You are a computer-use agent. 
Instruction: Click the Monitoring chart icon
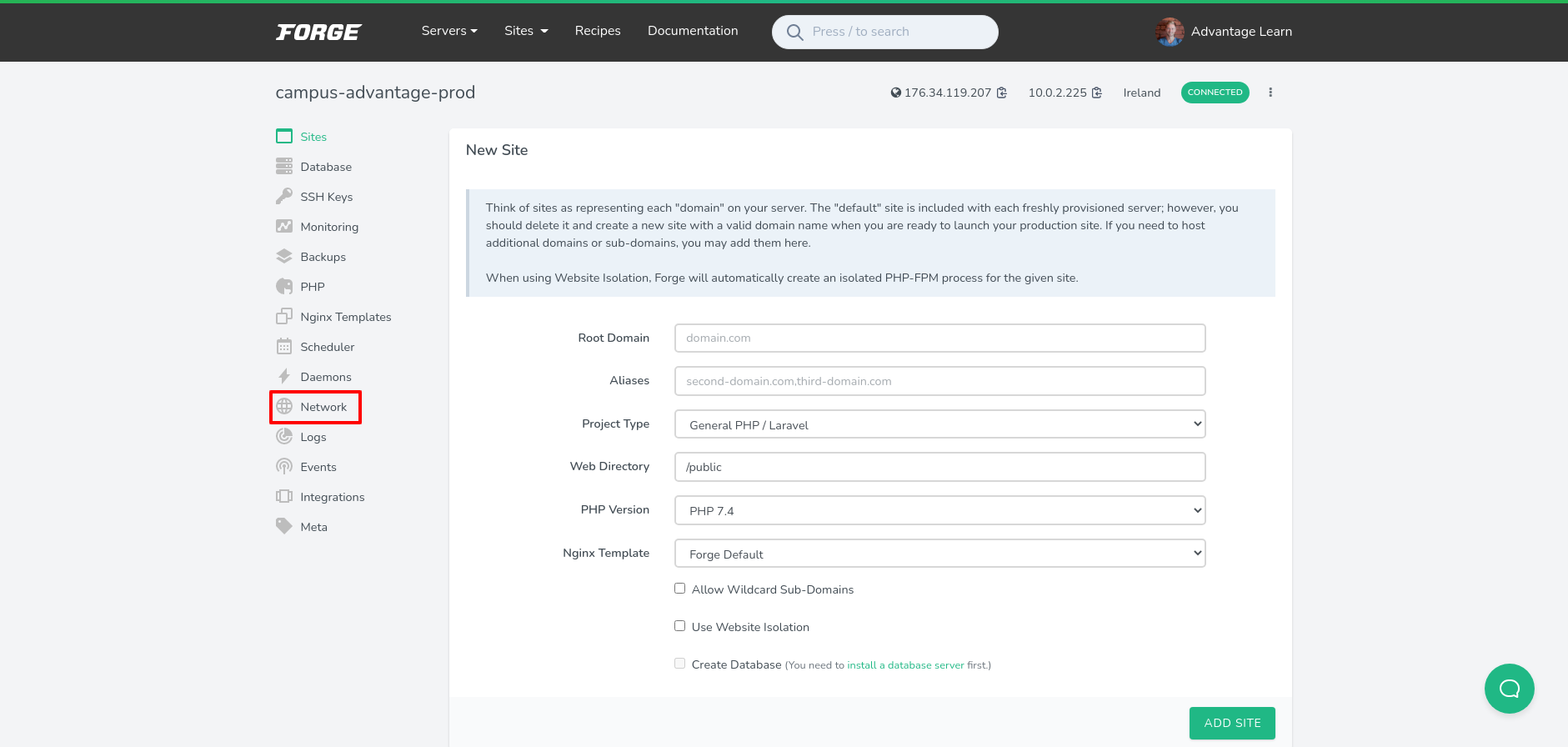(284, 226)
